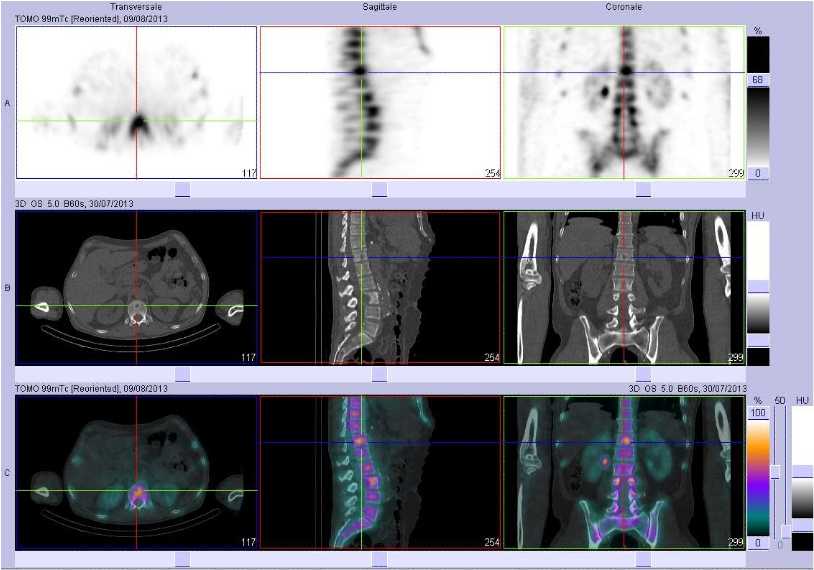Select the CT sagittal slice view in row B
The width and height of the screenshot is (814, 570).
380,288
